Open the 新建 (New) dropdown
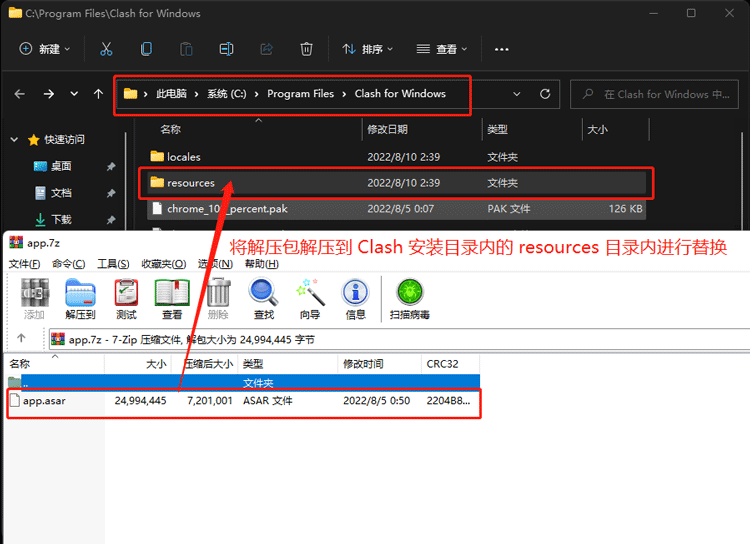This screenshot has height=544, width=750. tap(46, 49)
